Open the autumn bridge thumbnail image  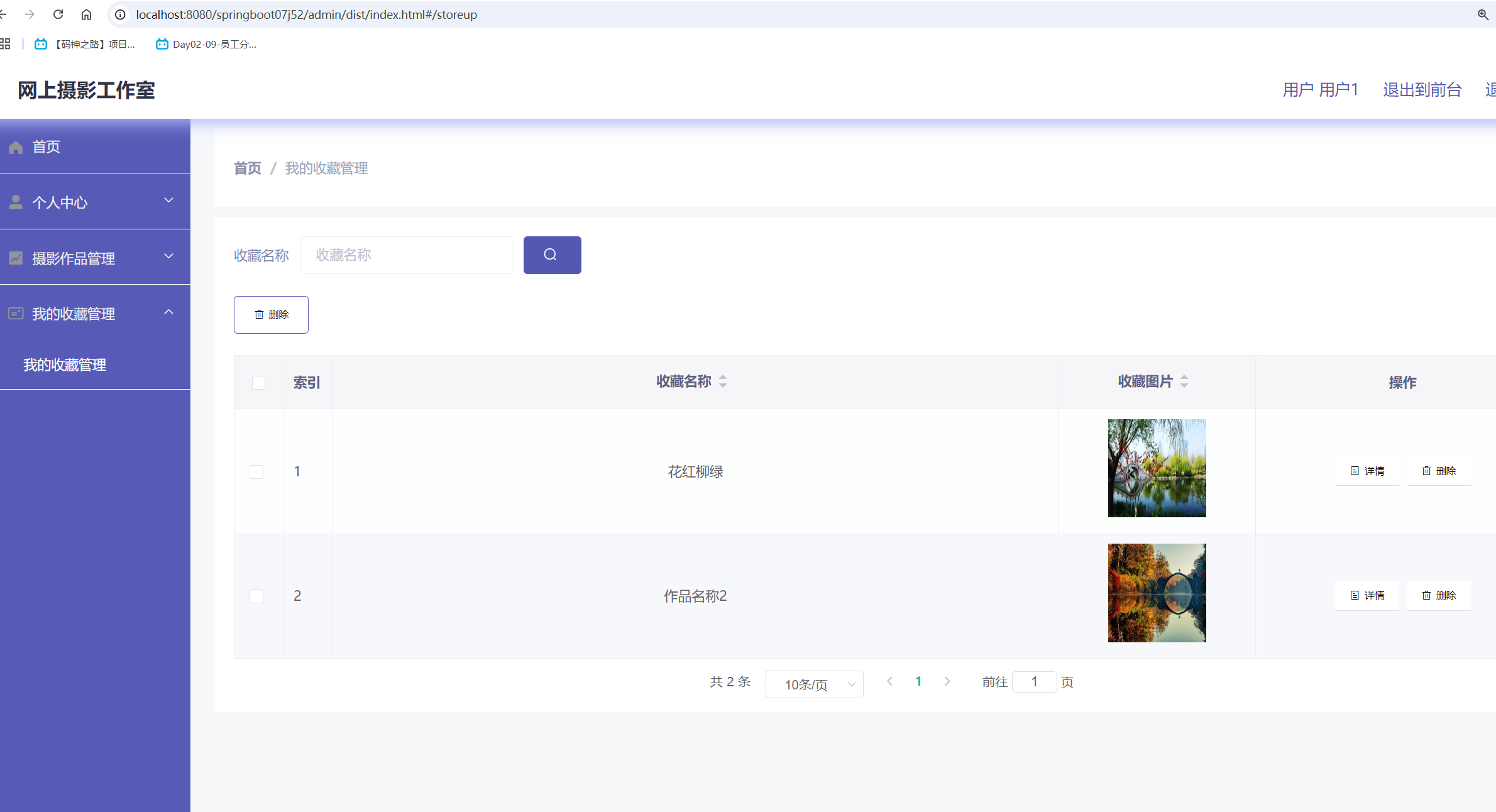coord(1157,593)
